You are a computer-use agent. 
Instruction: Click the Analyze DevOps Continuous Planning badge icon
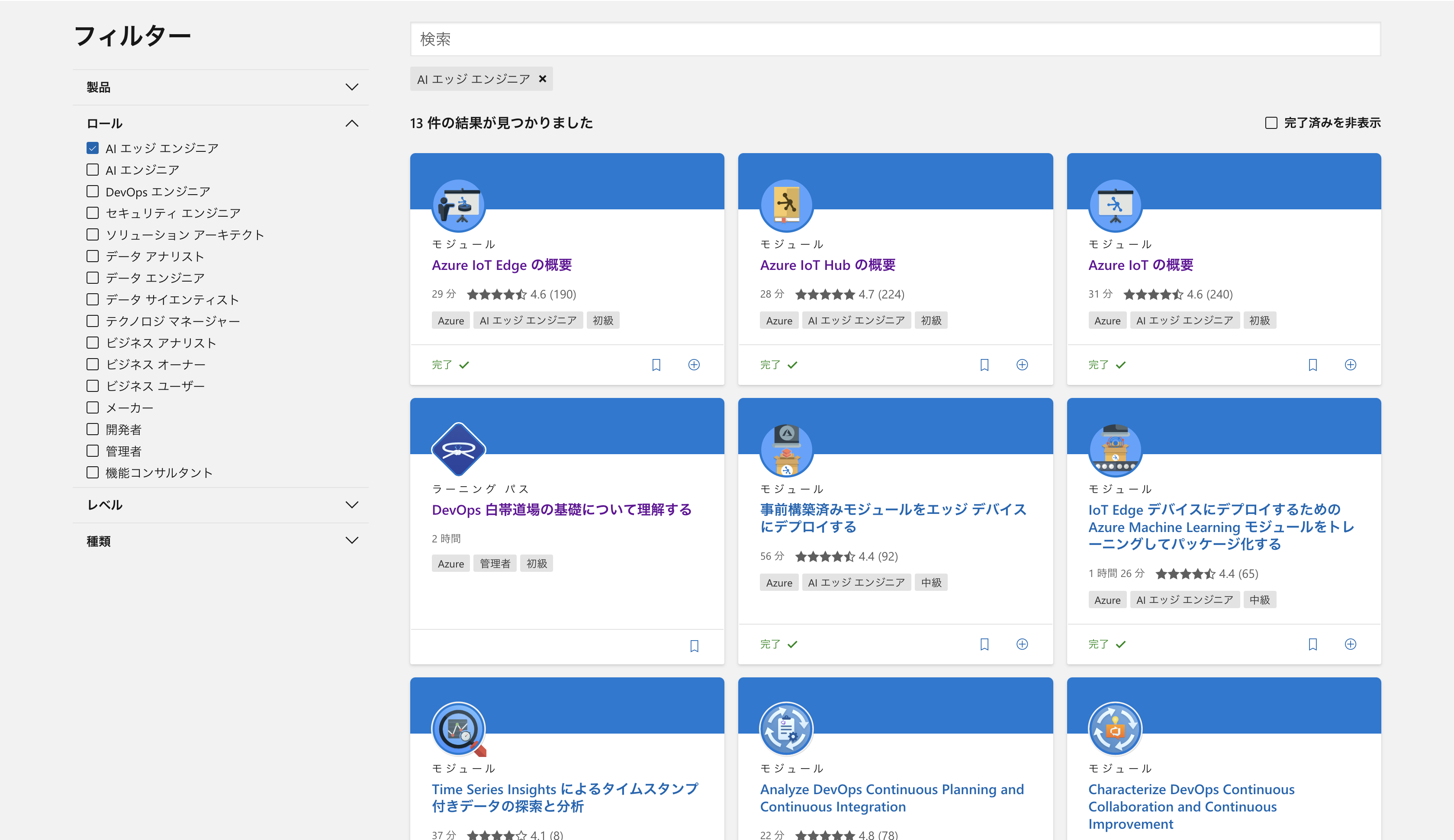click(x=786, y=729)
